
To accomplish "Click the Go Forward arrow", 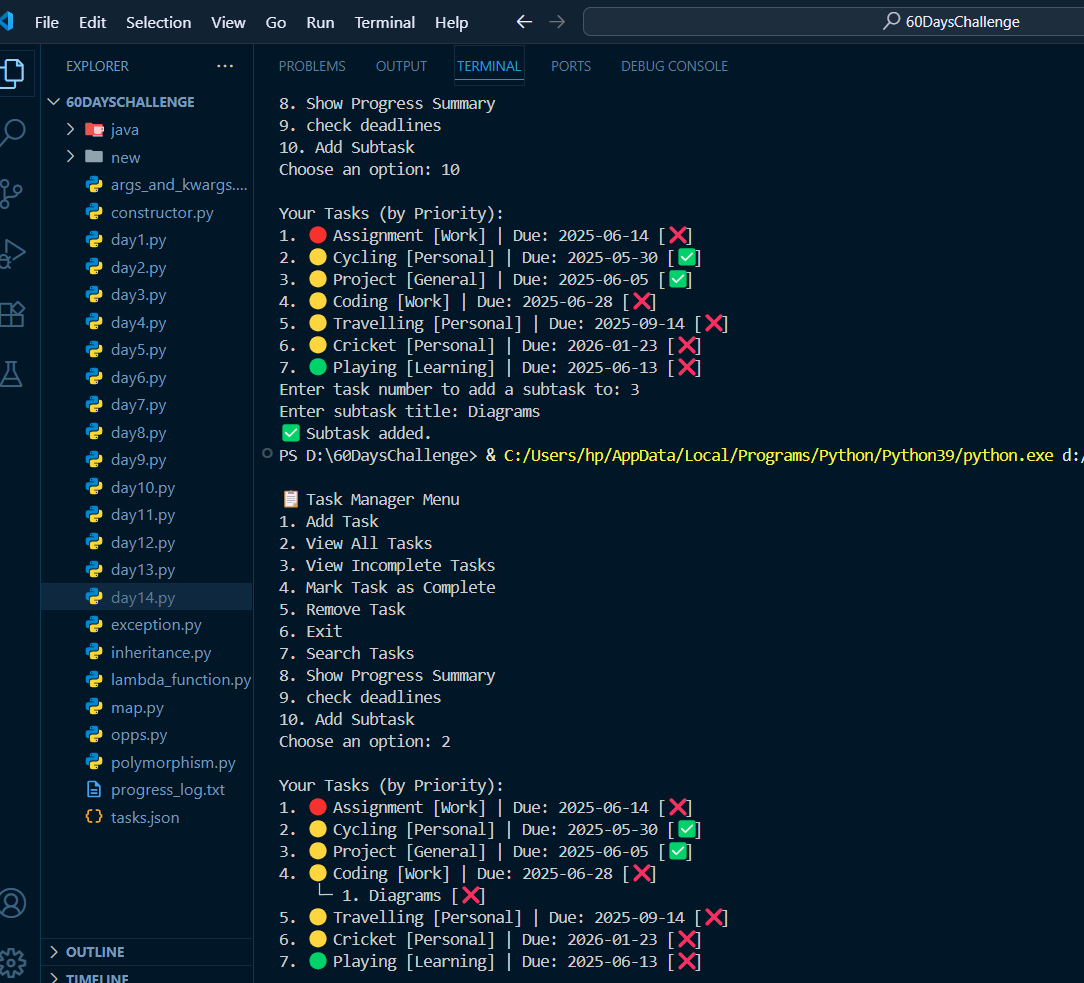I will pyautogui.click(x=557, y=22).
